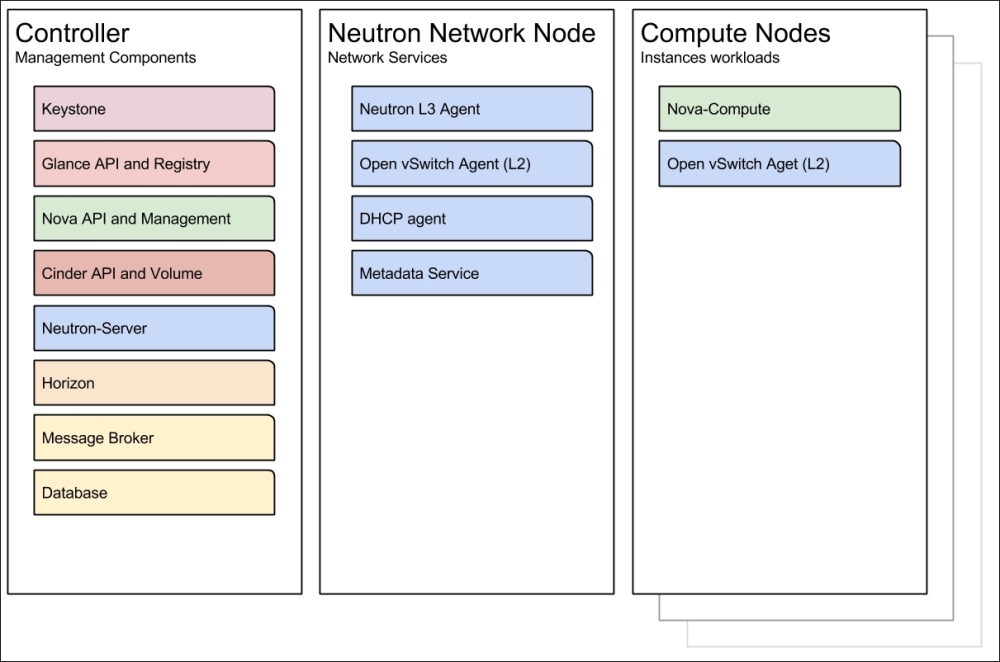This screenshot has height=662, width=1000.
Task: Select the Instances workloads subtitle
Action: (710, 57)
